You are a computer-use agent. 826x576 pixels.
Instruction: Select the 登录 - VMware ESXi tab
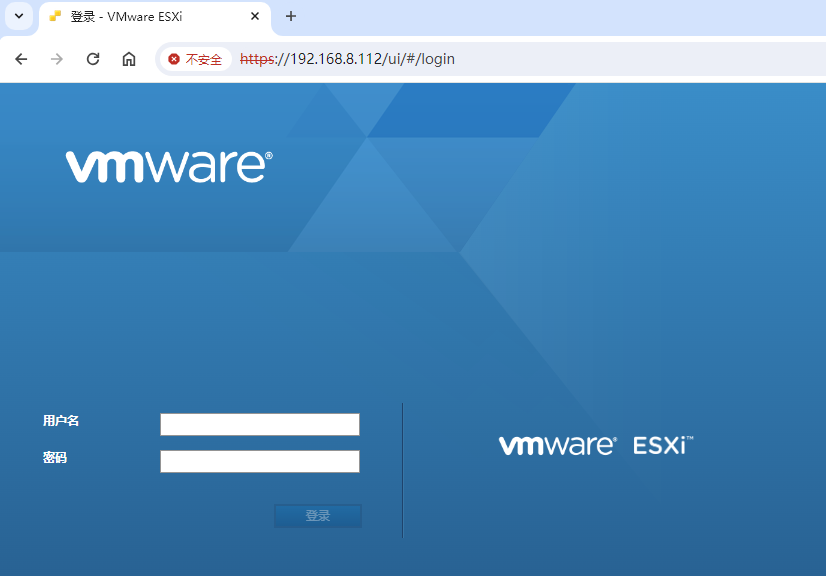click(140, 16)
